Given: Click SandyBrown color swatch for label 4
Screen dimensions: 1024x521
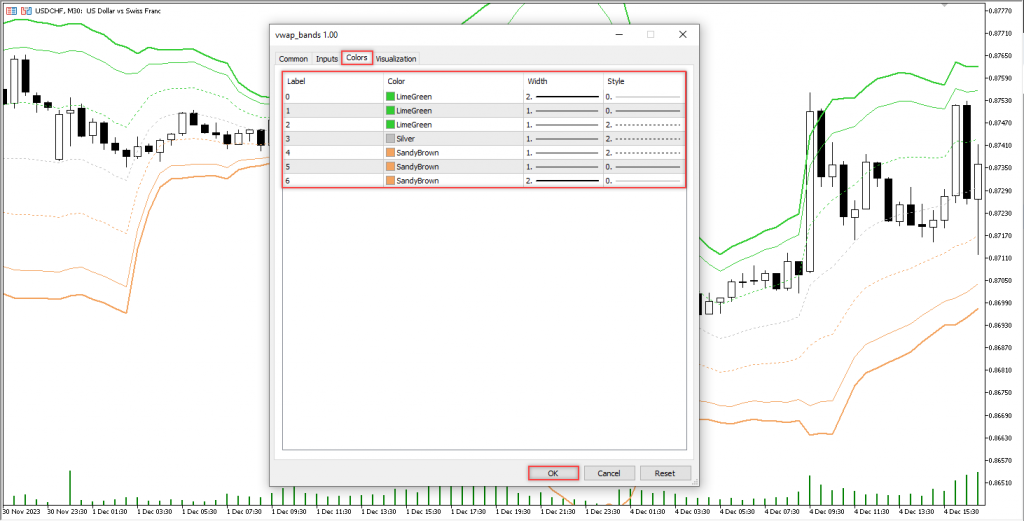Looking at the screenshot, I should pyautogui.click(x=390, y=153).
